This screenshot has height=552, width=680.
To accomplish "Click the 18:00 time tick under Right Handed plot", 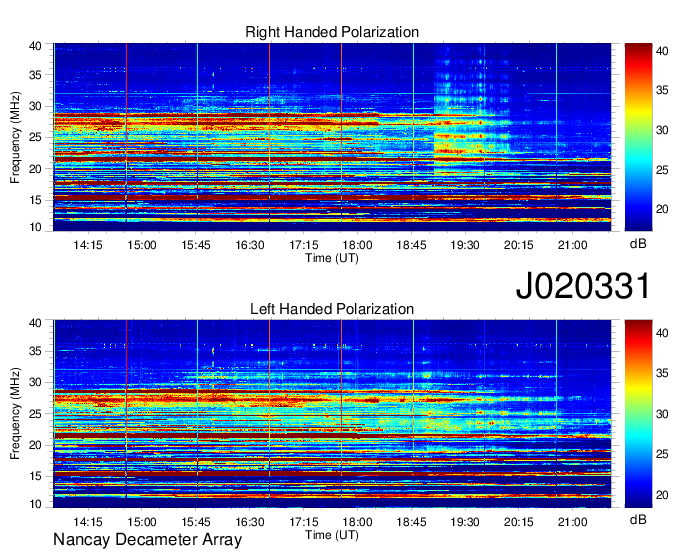I will click(x=357, y=245).
